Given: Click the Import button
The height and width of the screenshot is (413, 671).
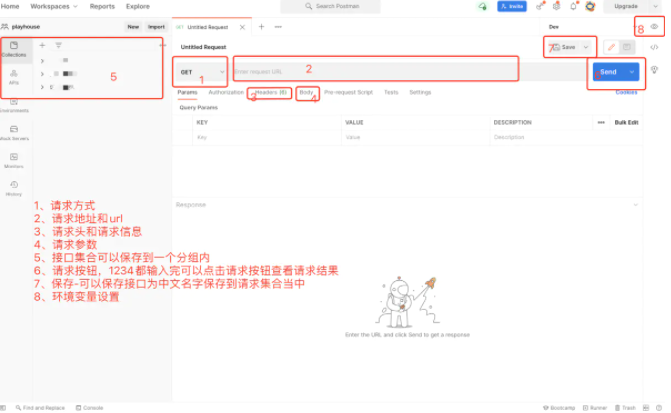Looking at the screenshot, I should (156, 27).
